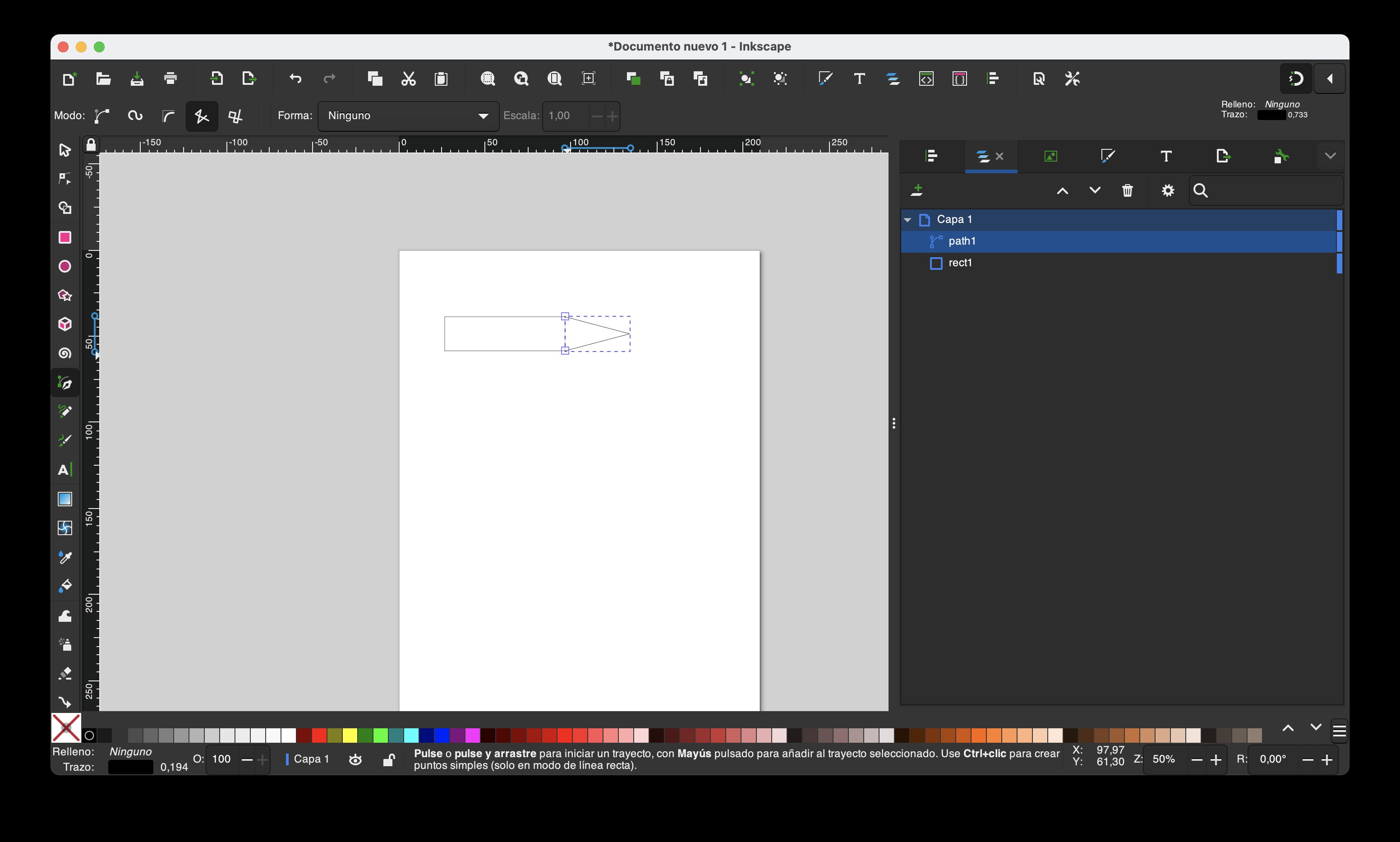Enable Bezier curve mode
Image resolution: width=1400 pixels, height=842 pixels.
tap(102, 116)
